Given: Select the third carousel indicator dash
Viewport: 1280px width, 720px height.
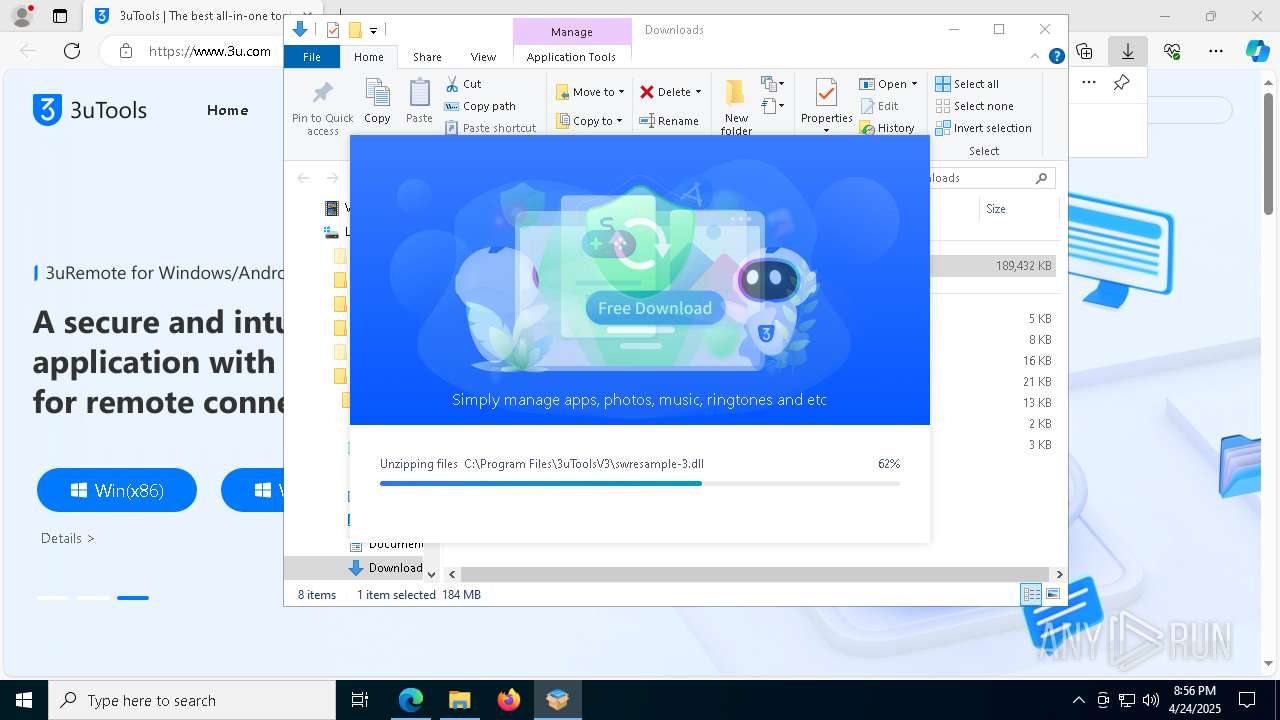Looking at the screenshot, I should pyautogui.click(x=133, y=598).
